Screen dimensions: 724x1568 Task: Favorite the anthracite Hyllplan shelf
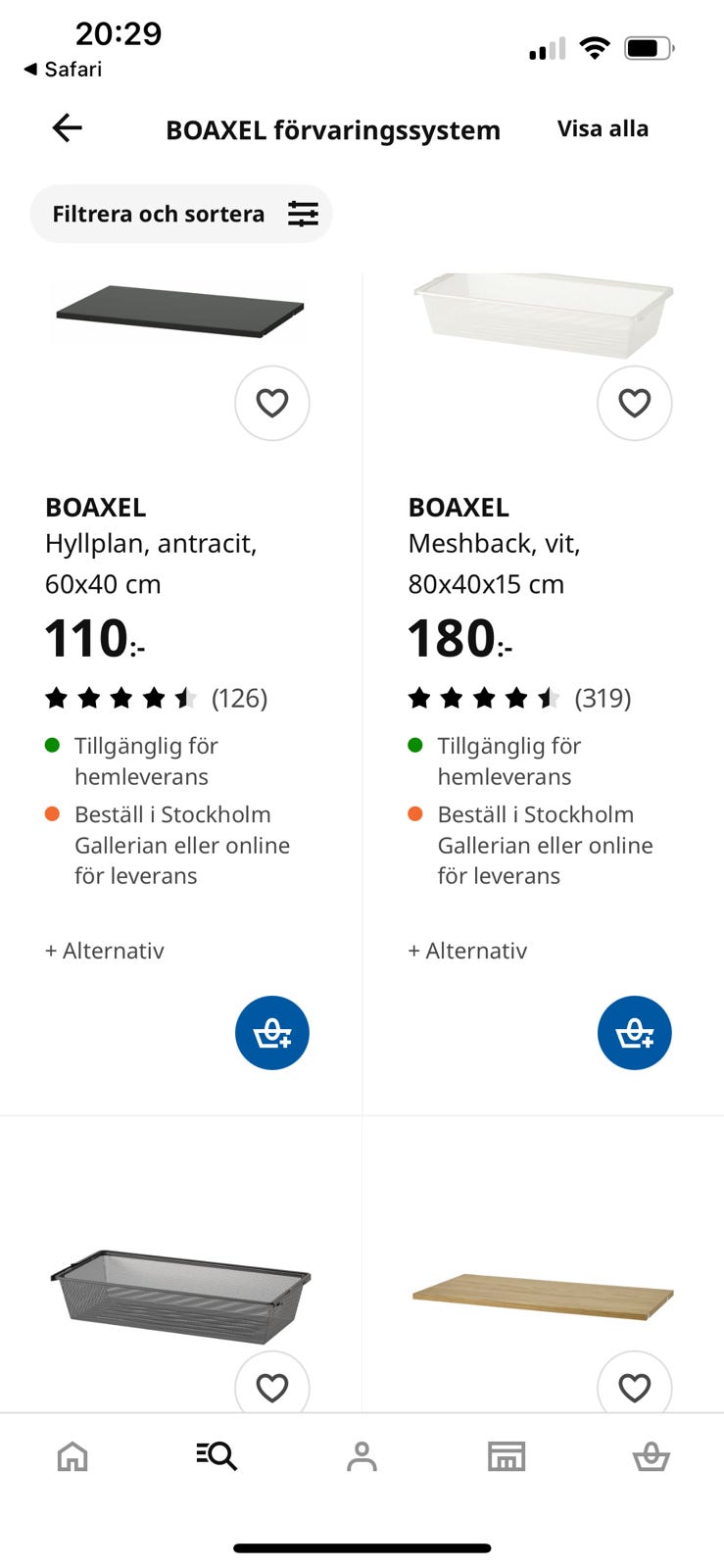[272, 403]
